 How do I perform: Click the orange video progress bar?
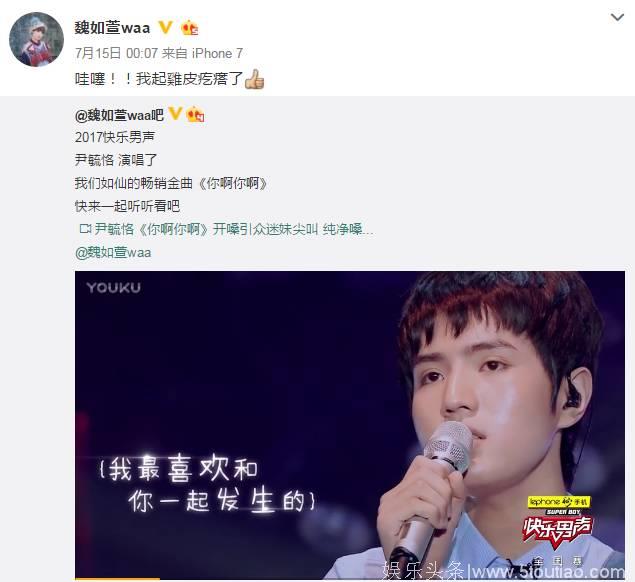point(117,579)
